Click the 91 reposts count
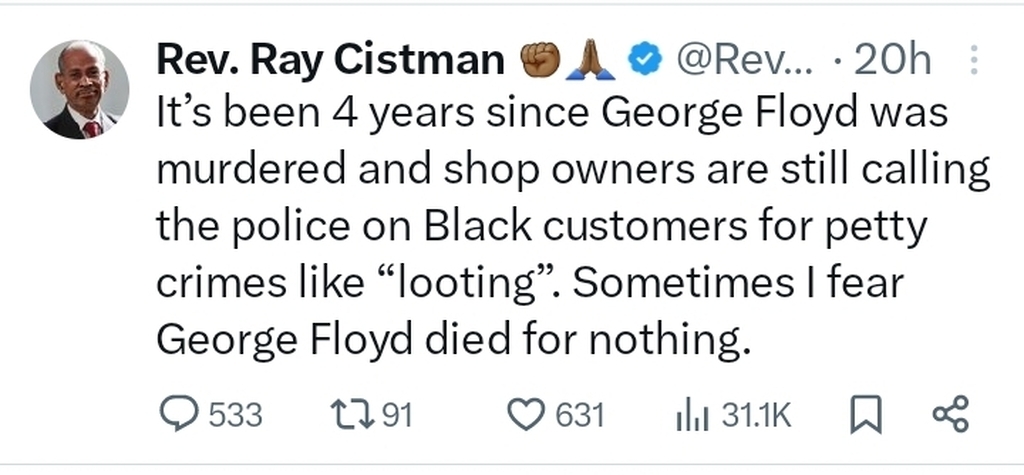Viewport: 1024px width, 475px height. pos(397,415)
